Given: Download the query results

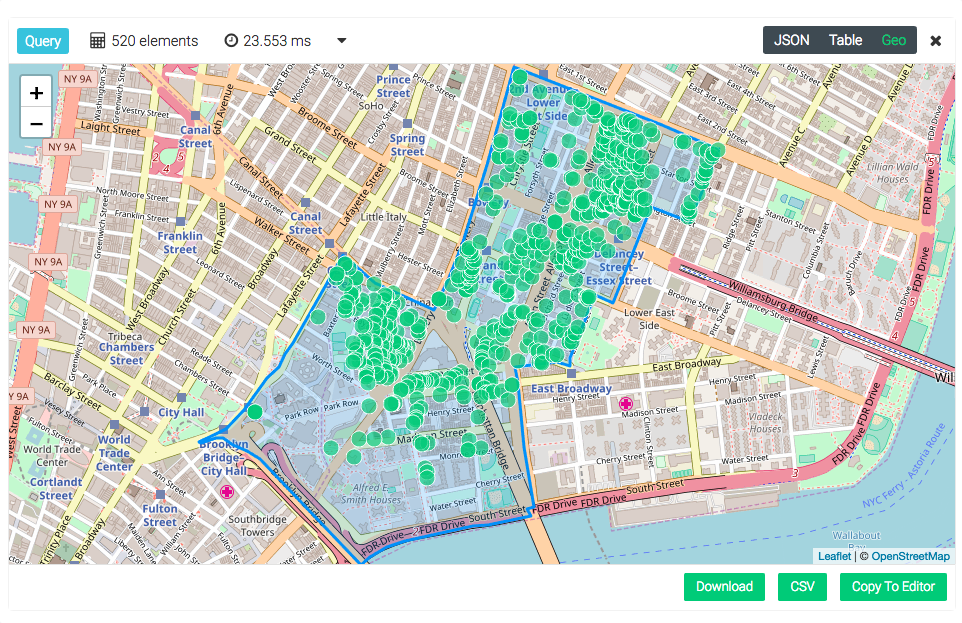Looking at the screenshot, I should tap(724, 587).
